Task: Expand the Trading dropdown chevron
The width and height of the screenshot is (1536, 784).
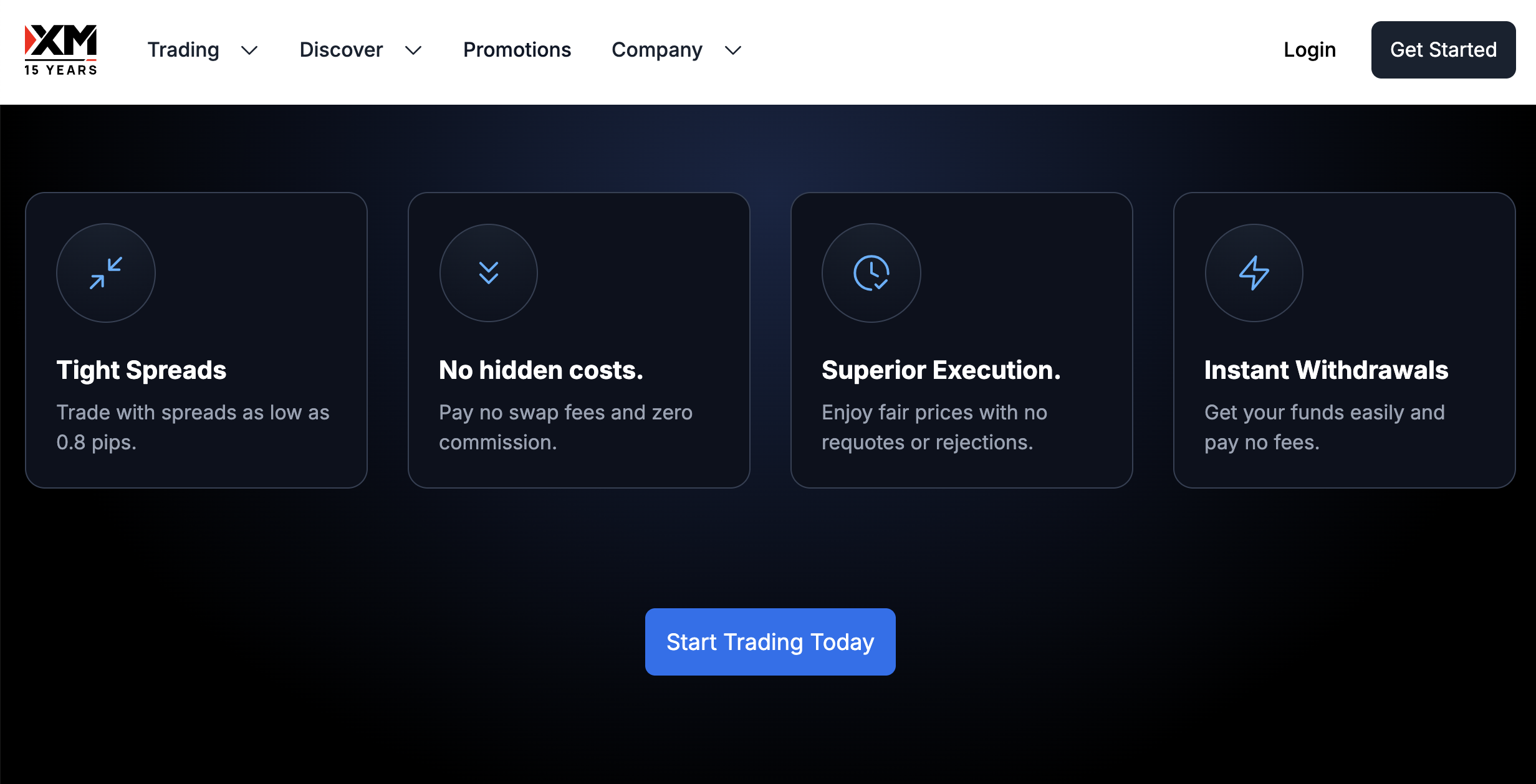Action: 249,50
